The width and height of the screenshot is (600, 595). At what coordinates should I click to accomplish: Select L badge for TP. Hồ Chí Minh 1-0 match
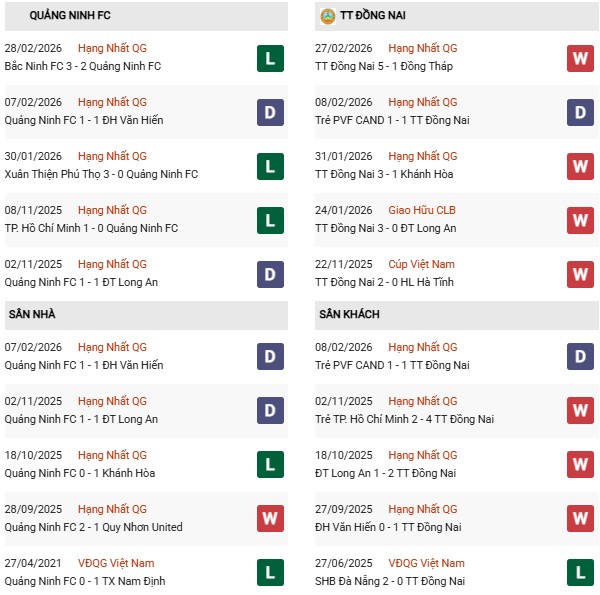[270, 220]
